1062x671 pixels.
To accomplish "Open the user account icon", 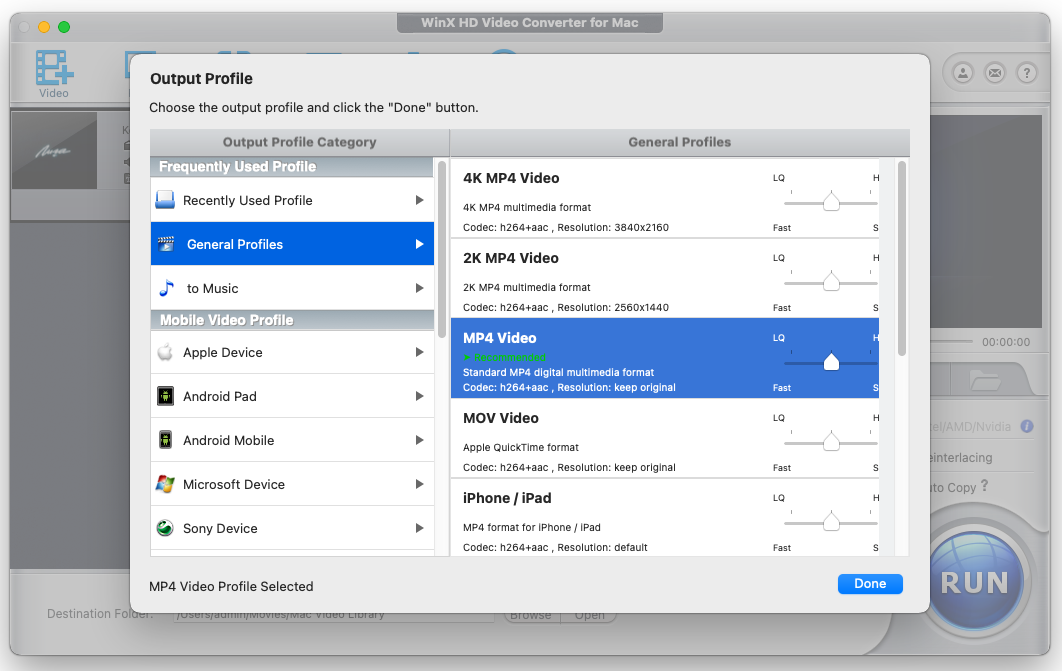I will 962,72.
